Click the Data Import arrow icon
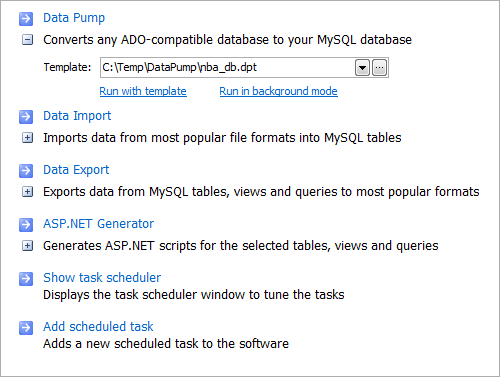 (26, 117)
